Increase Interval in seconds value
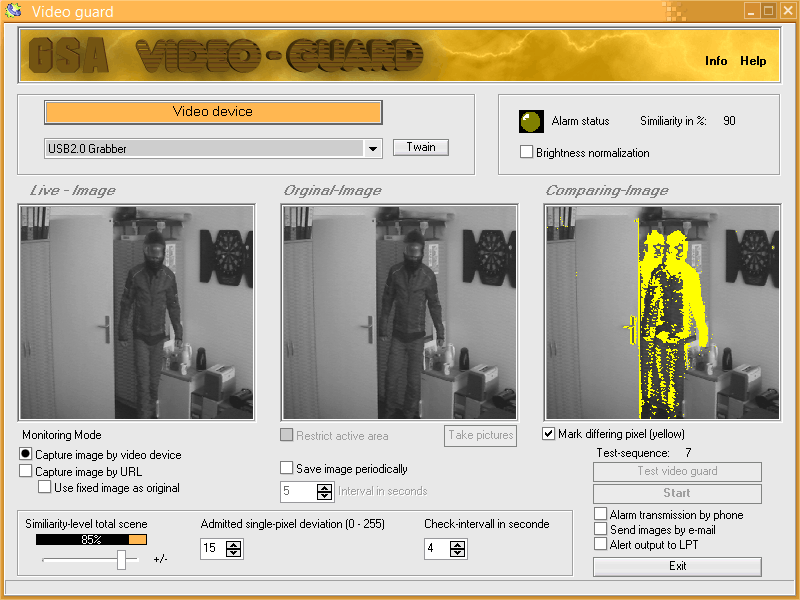Viewport: 800px width, 600px height. (324, 487)
